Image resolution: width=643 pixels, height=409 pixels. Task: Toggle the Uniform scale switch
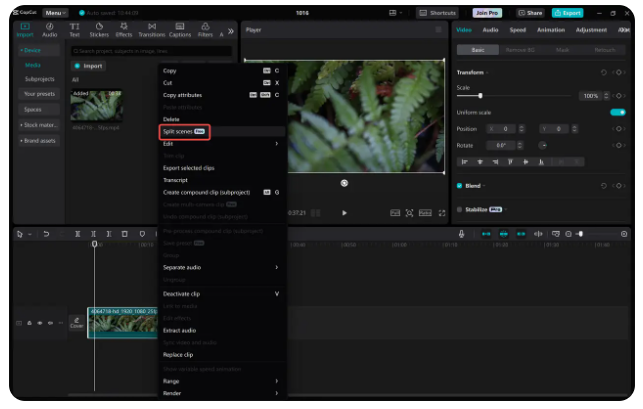tap(618, 112)
